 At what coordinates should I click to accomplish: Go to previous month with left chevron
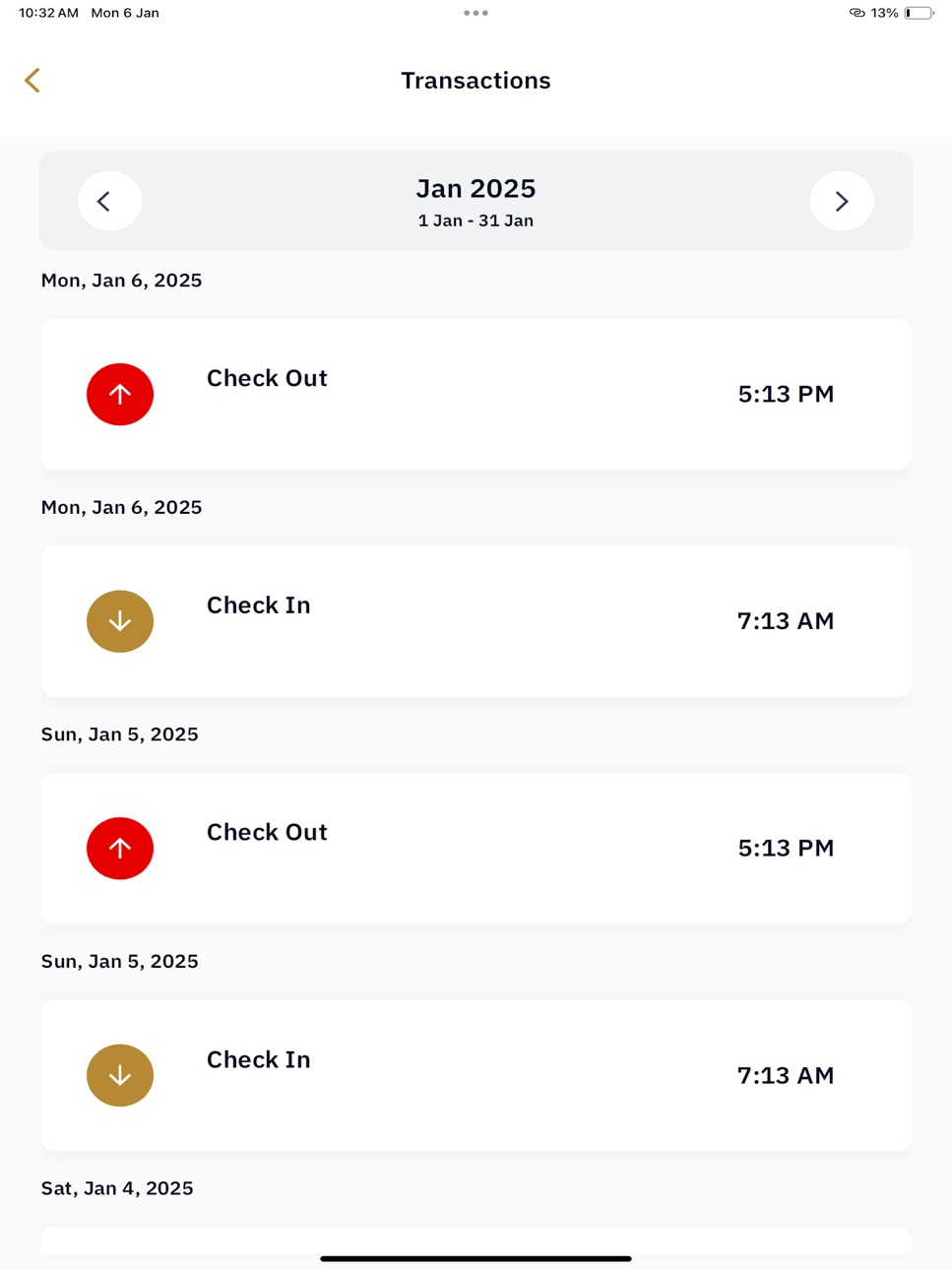pyautogui.click(x=109, y=201)
